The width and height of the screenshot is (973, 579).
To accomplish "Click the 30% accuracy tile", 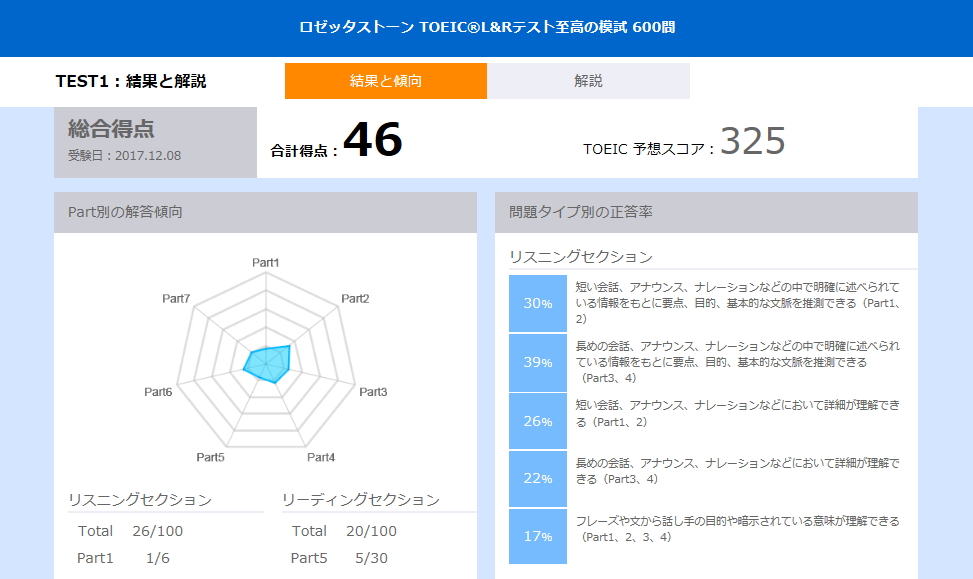I will (538, 303).
